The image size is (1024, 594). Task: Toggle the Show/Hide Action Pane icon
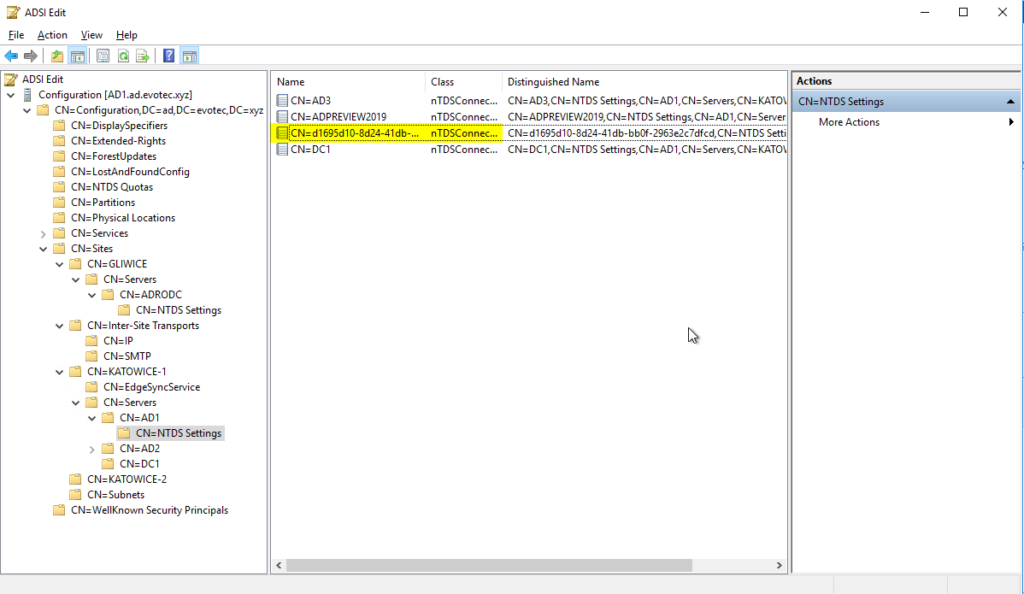187,56
